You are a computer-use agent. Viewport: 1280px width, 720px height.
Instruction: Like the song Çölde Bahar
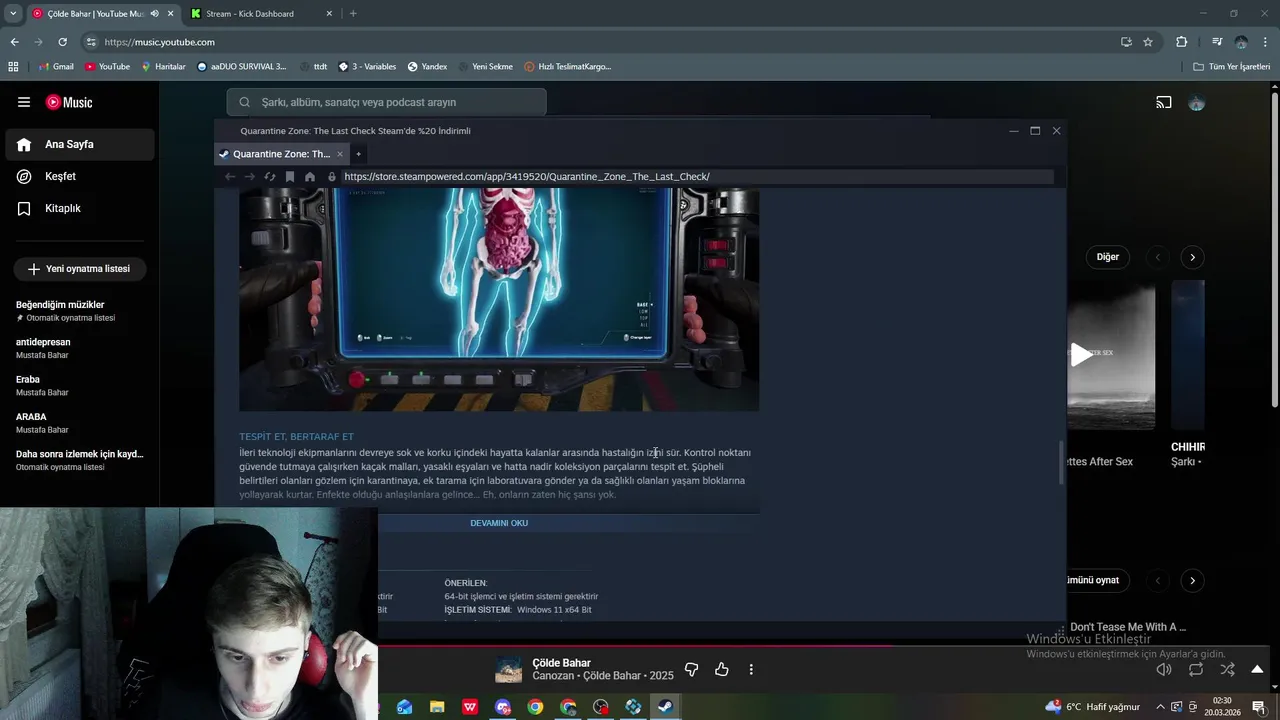click(x=722, y=669)
